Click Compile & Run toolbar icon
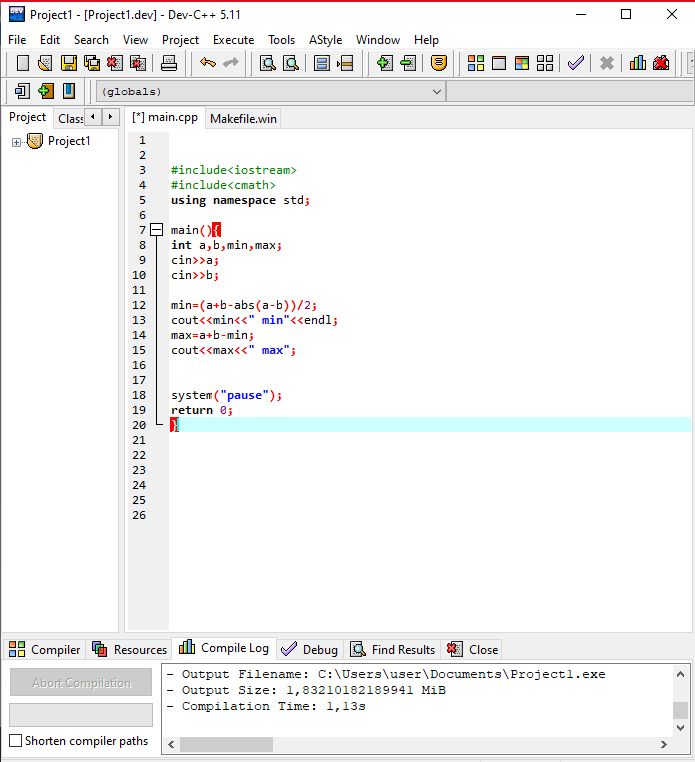Viewport: 695px width, 762px height. [522, 63]
